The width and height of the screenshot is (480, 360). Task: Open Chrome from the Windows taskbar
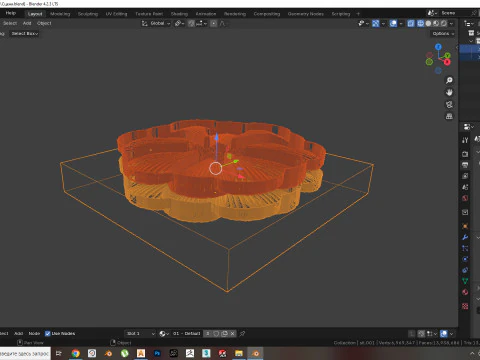pos(76,353)
